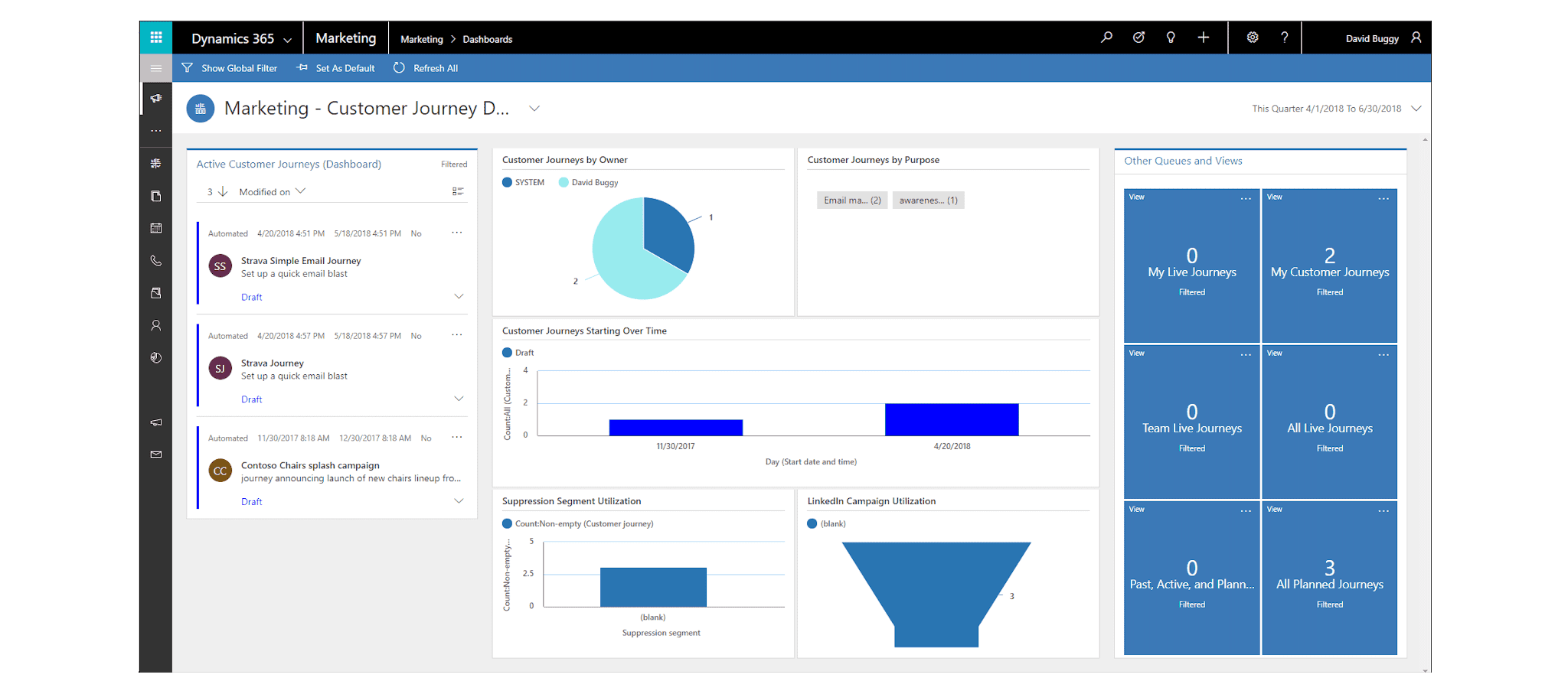The height and width of the screenshot is (694, 1568).
Task: Open the Strava Journey record
Action: point(273,363)
